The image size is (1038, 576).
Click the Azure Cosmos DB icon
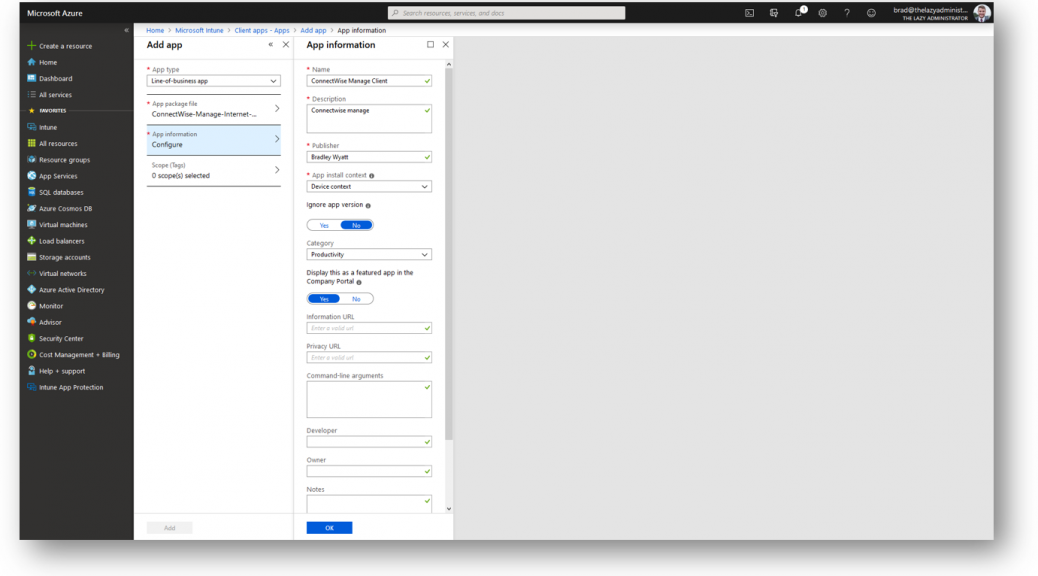(x=31, y=208)
